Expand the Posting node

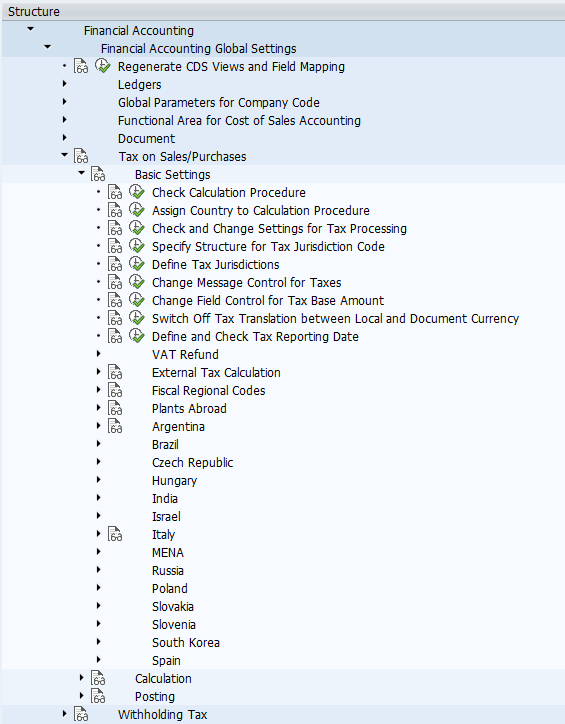point(82,696)
